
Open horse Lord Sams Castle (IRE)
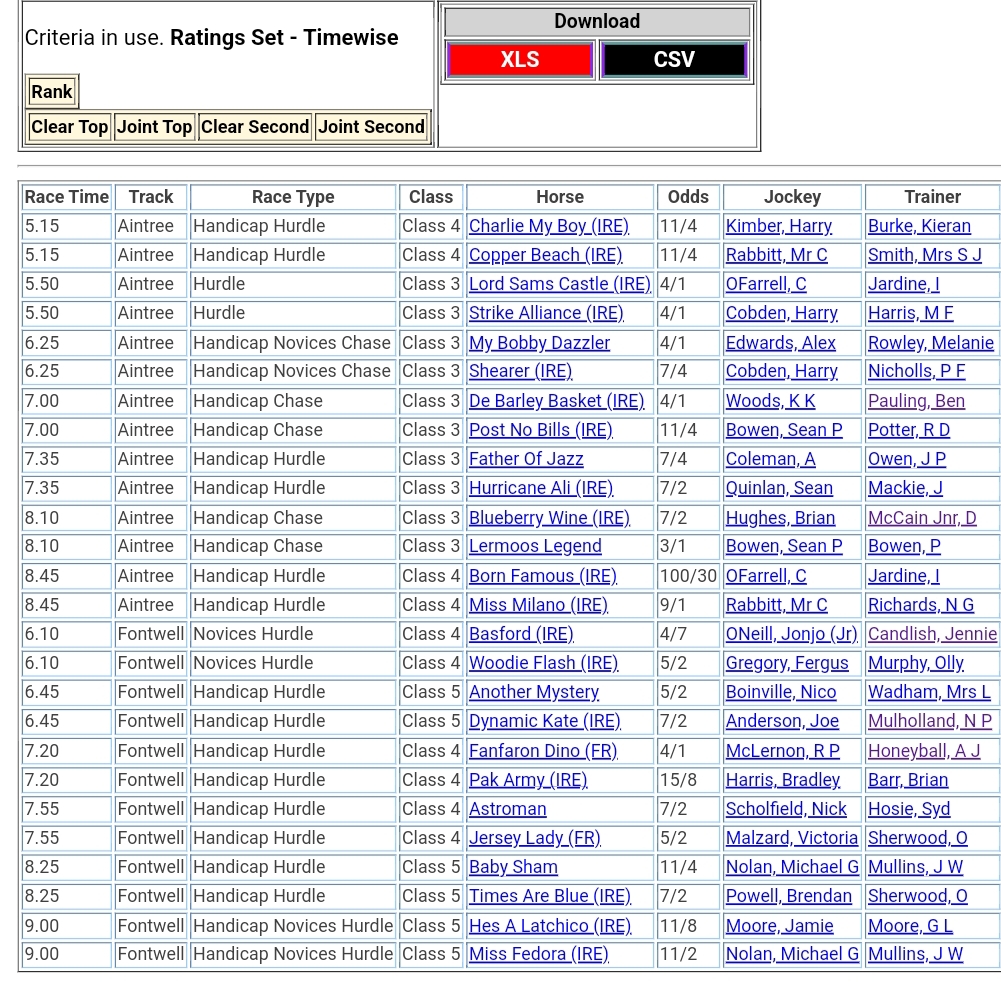pyautogui.click(x=559, y=284)
